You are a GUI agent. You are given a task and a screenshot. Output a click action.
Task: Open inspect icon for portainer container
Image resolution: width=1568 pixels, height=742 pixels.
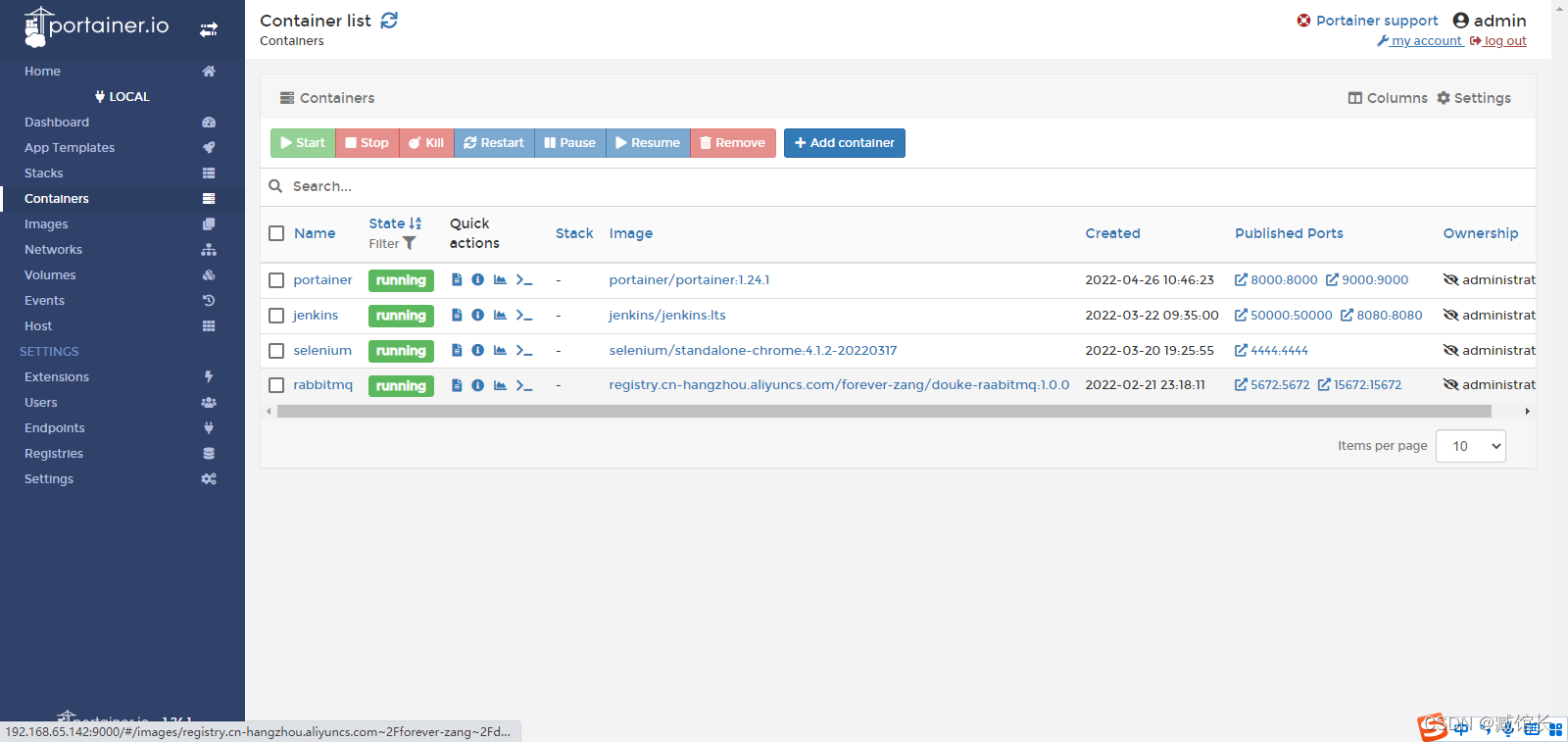click(x=478, y=280)
